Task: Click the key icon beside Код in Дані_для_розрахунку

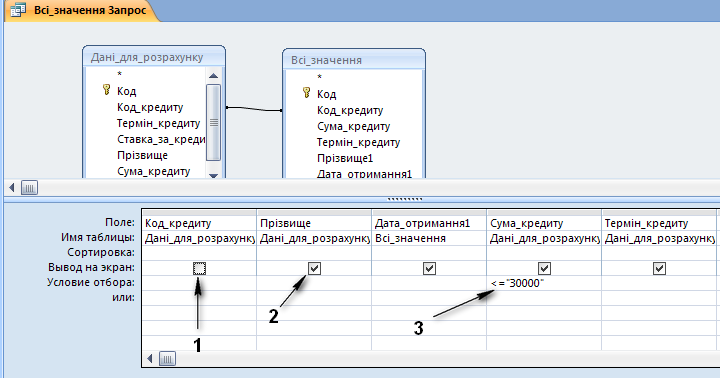Action: click(x=107, y=90)
